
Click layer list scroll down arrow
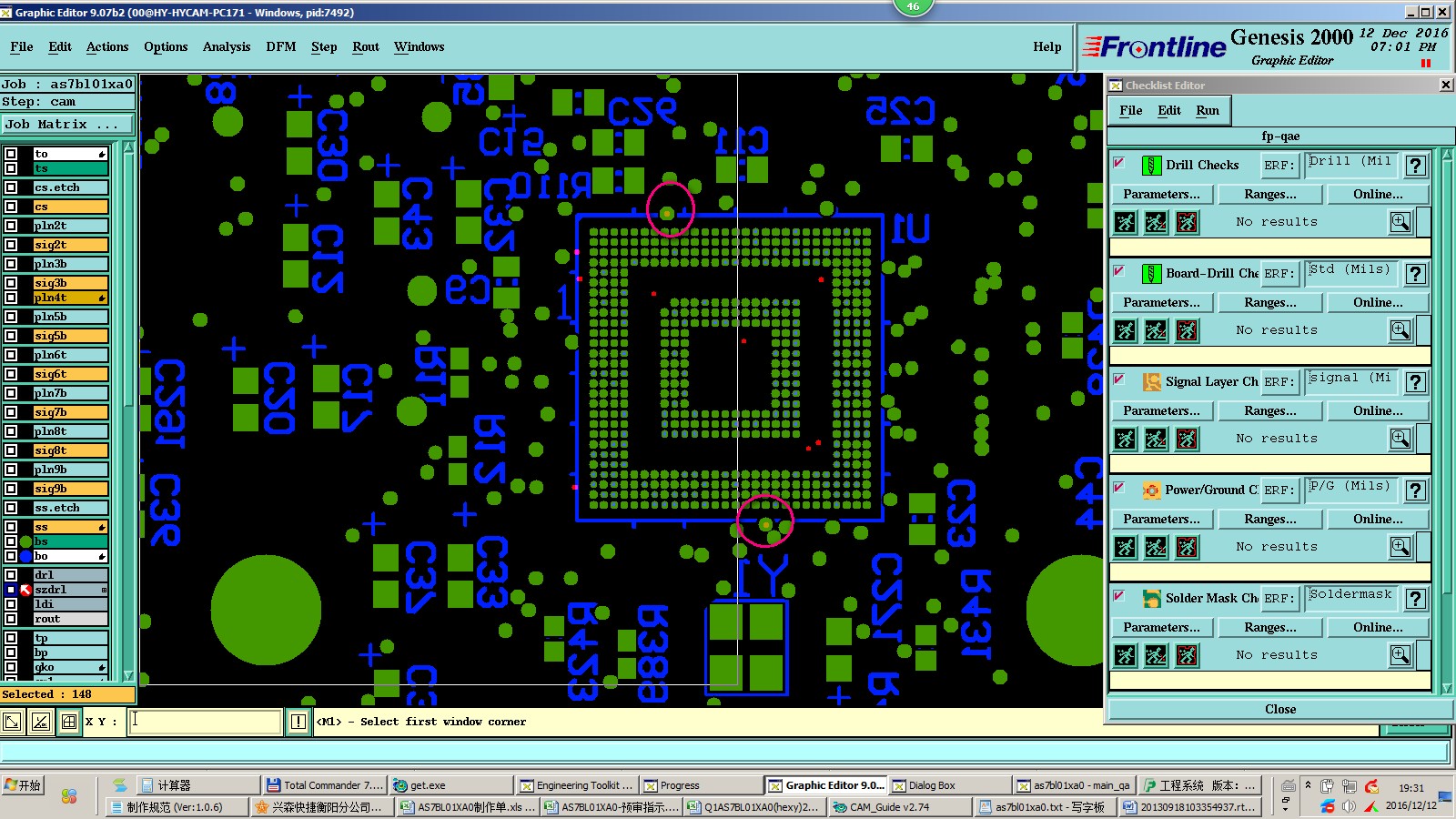[x=128, y=675]
